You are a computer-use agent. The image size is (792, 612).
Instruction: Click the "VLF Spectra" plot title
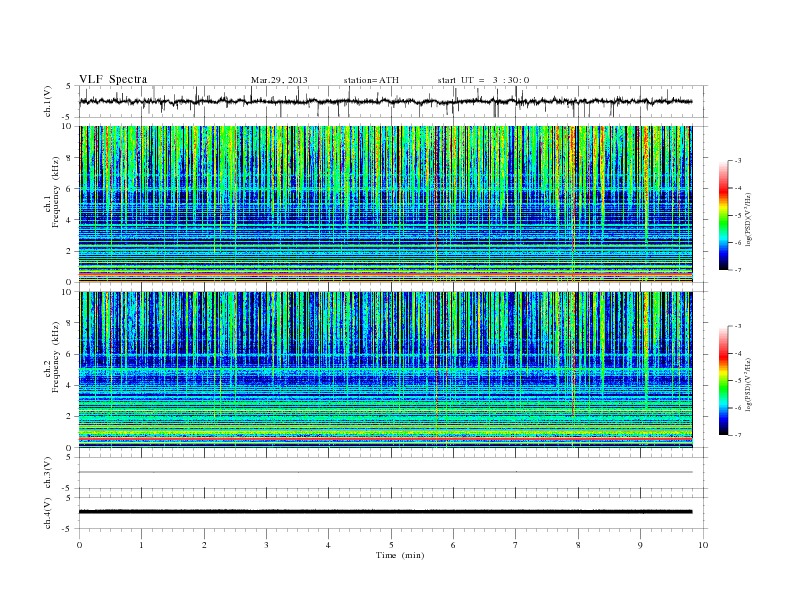tap(113, 79)
